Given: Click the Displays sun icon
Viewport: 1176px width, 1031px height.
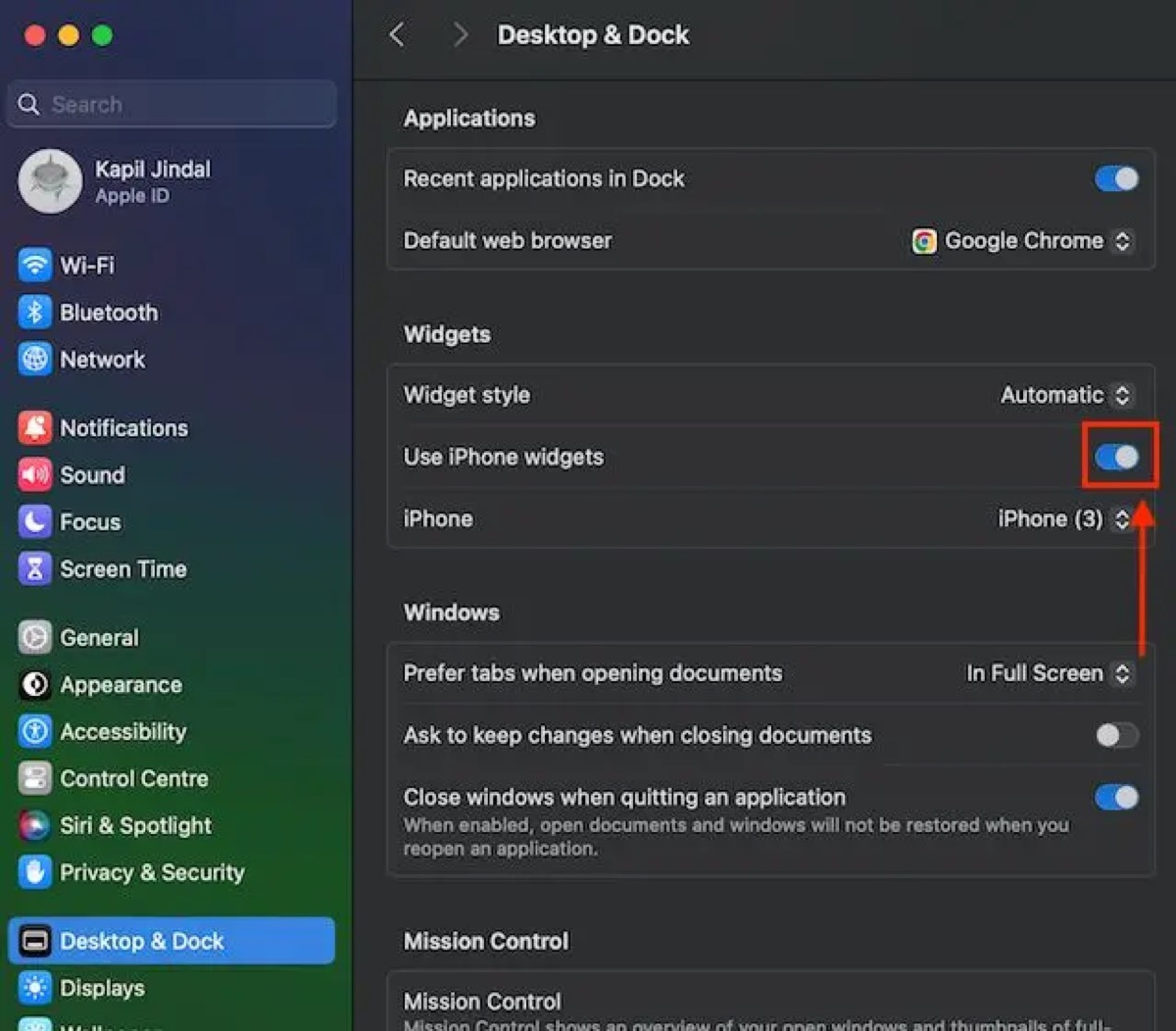Looking at the screenshot, I should pyautogui.click(x=35, y=988).
